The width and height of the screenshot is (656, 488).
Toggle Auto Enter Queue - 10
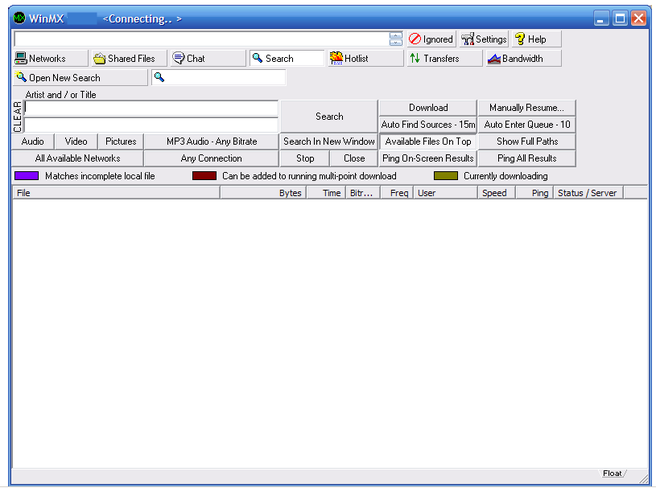click(x=527, y=124)
